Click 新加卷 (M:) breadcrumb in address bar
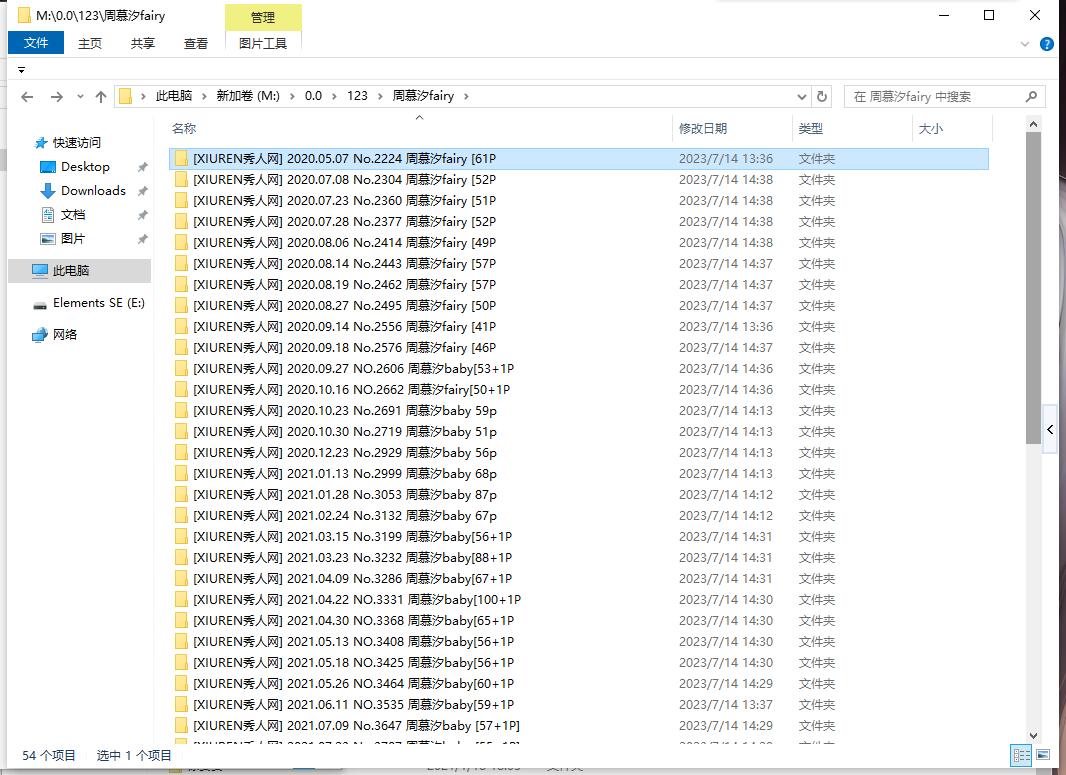This screenshot has height=775, width=1066. [248, 96]
